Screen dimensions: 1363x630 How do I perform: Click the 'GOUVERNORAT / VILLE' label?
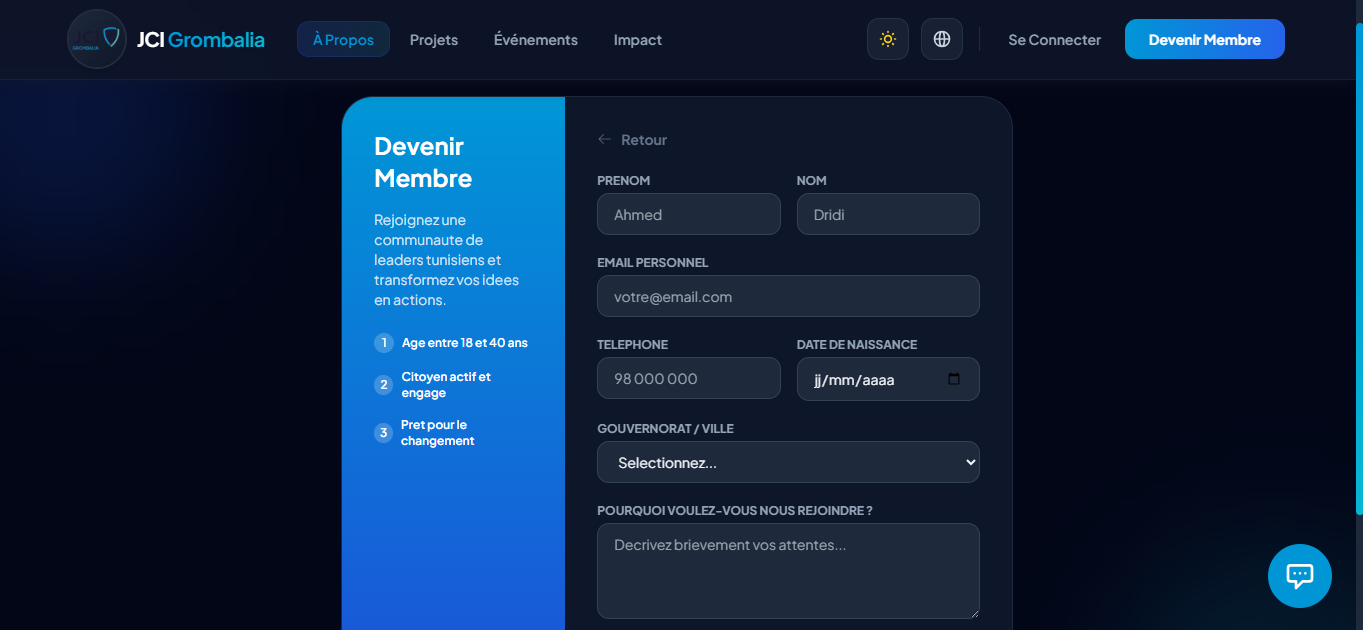[665, 428]
